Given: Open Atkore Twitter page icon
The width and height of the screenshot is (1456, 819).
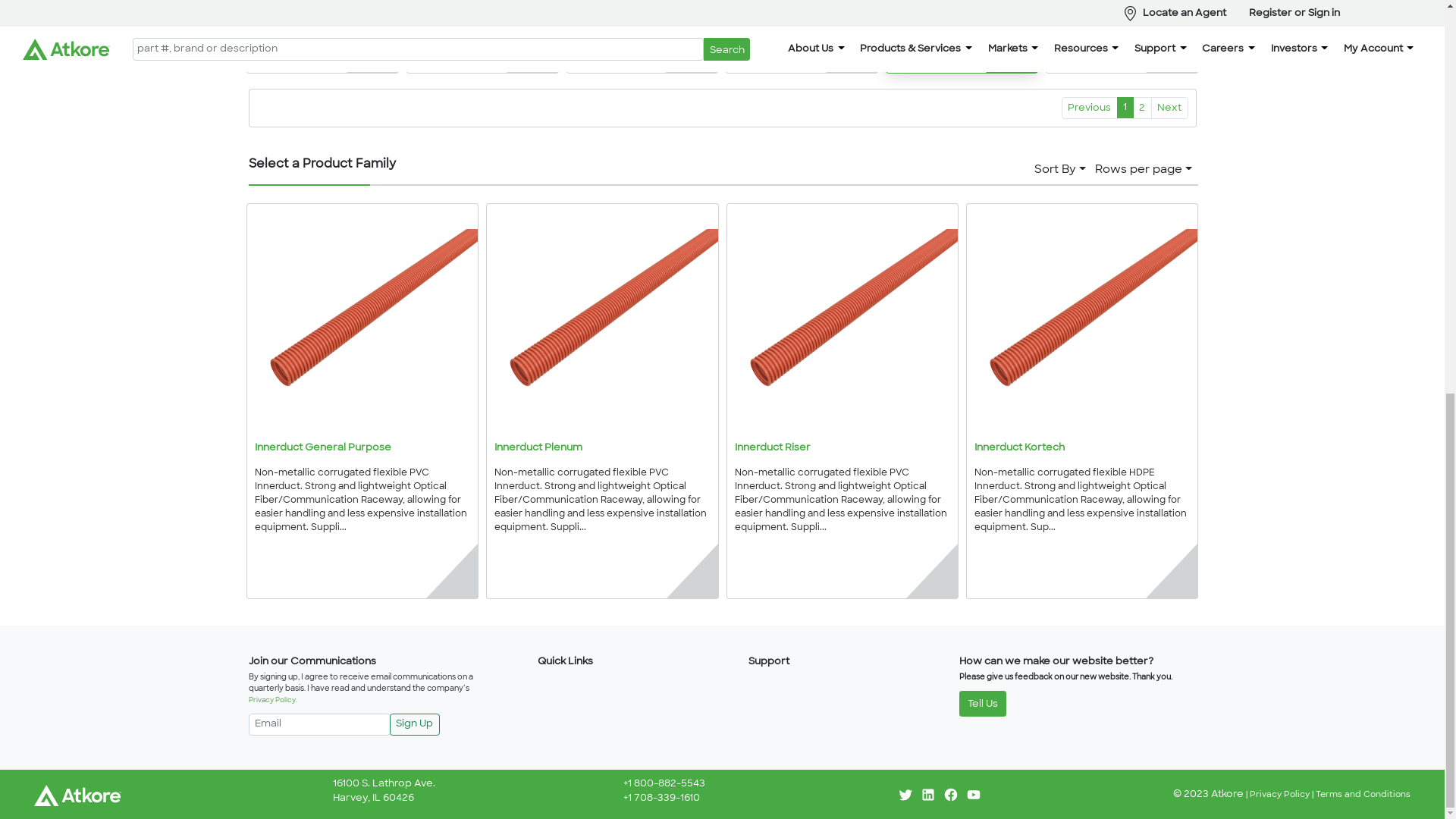Looking at the screenshot, I should point(905,795).
